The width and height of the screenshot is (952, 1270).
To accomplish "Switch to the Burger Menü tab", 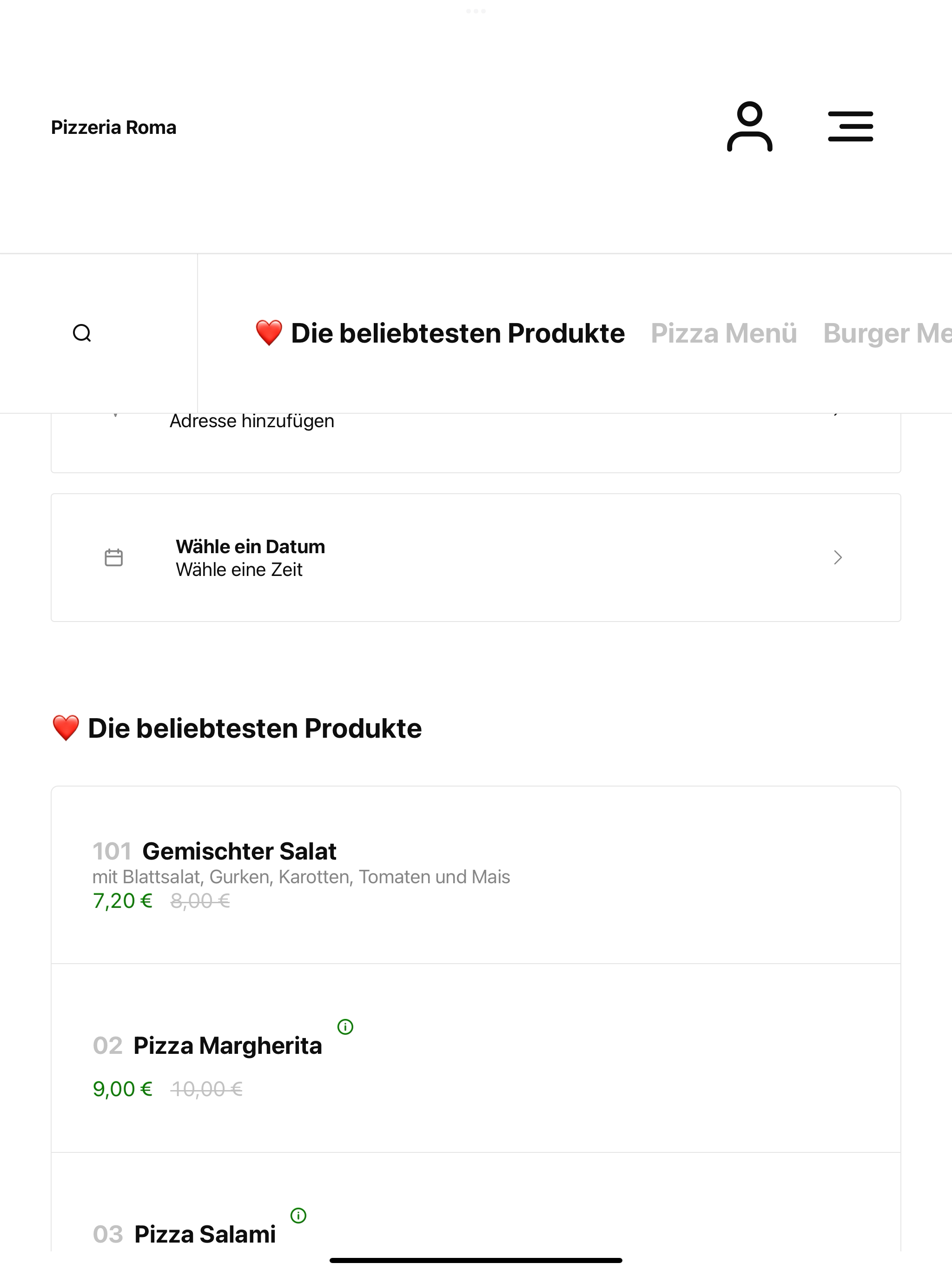I will point(887,334).
